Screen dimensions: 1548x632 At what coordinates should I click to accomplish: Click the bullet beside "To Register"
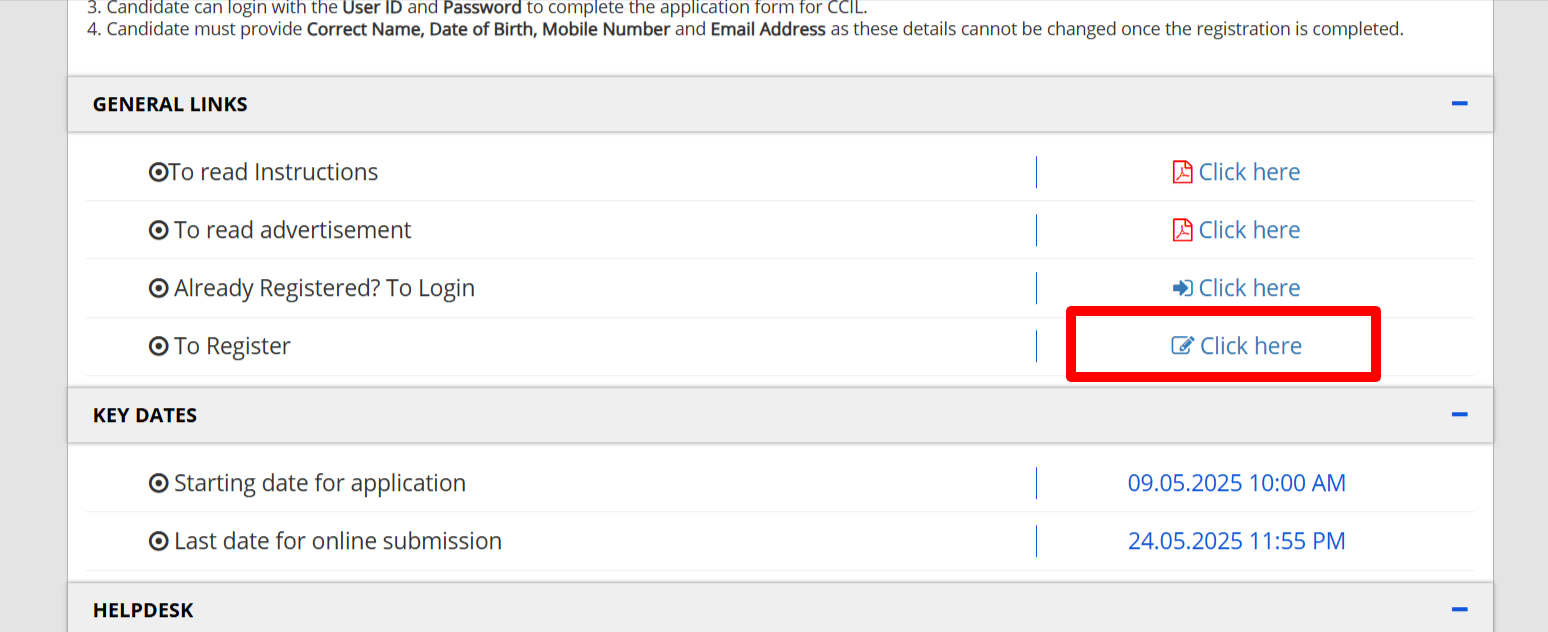click(157, 346)
